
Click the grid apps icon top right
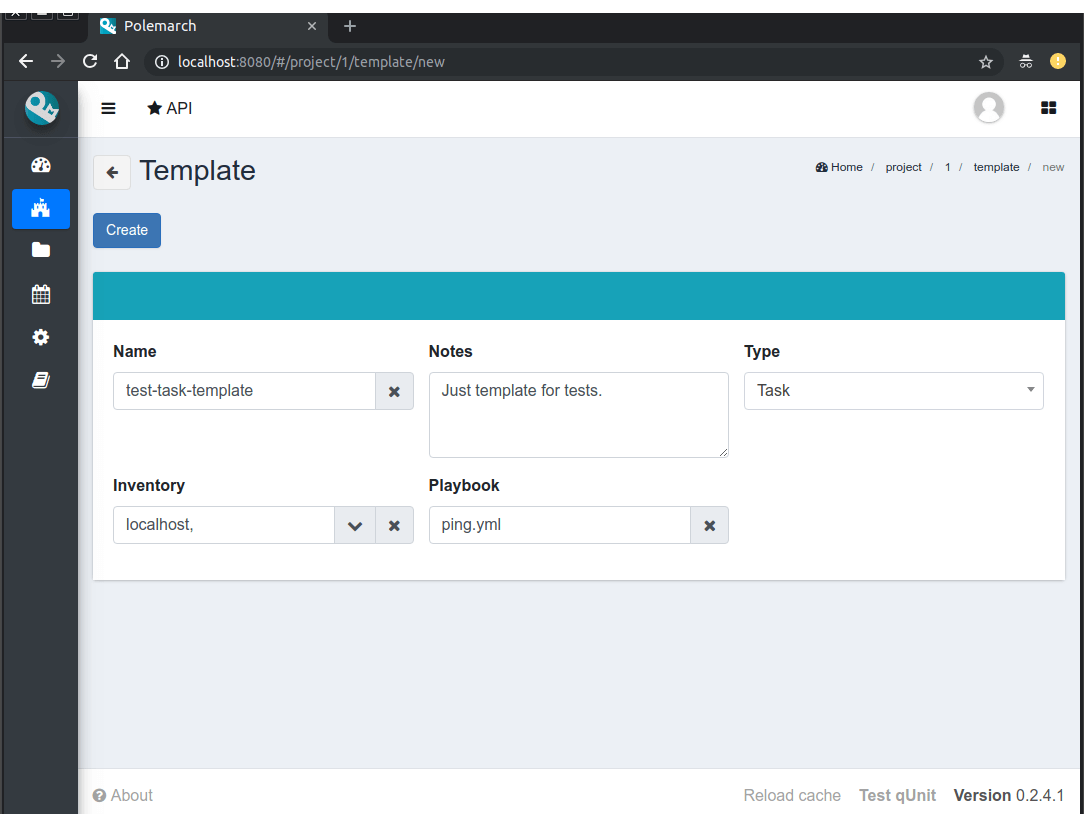1048,107
